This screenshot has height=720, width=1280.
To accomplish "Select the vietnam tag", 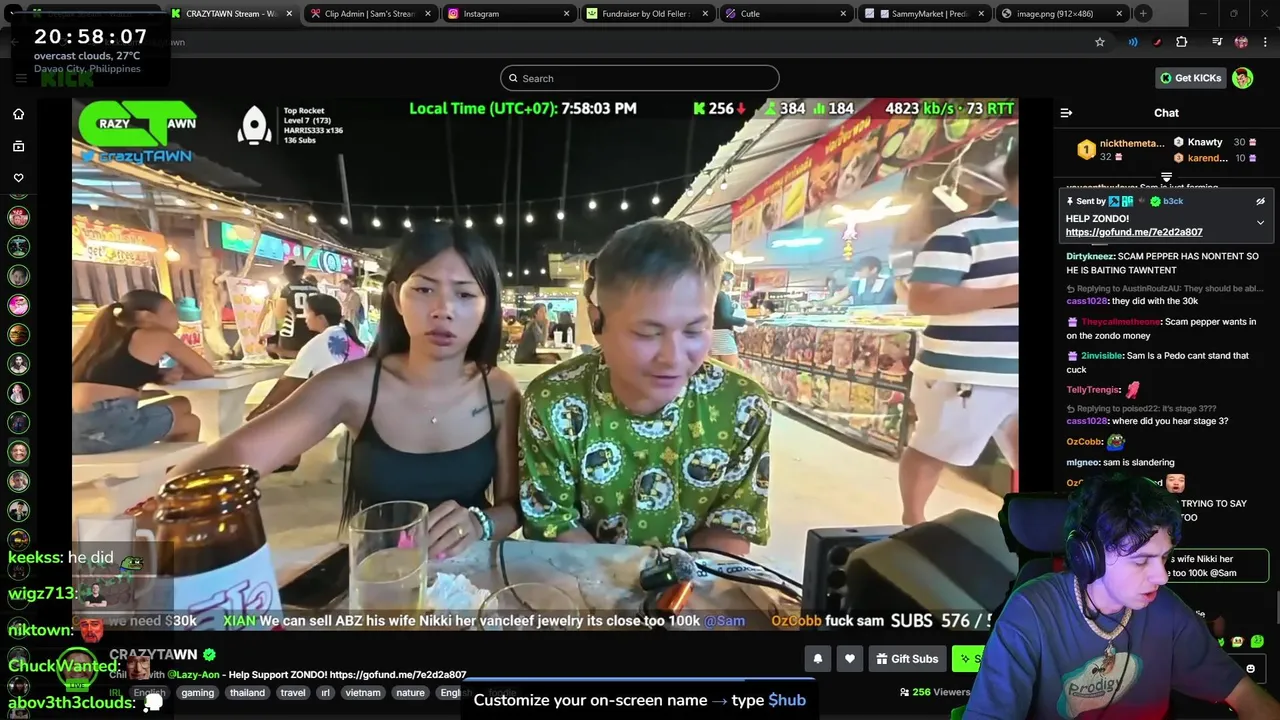I will click(x=363, y=693).
